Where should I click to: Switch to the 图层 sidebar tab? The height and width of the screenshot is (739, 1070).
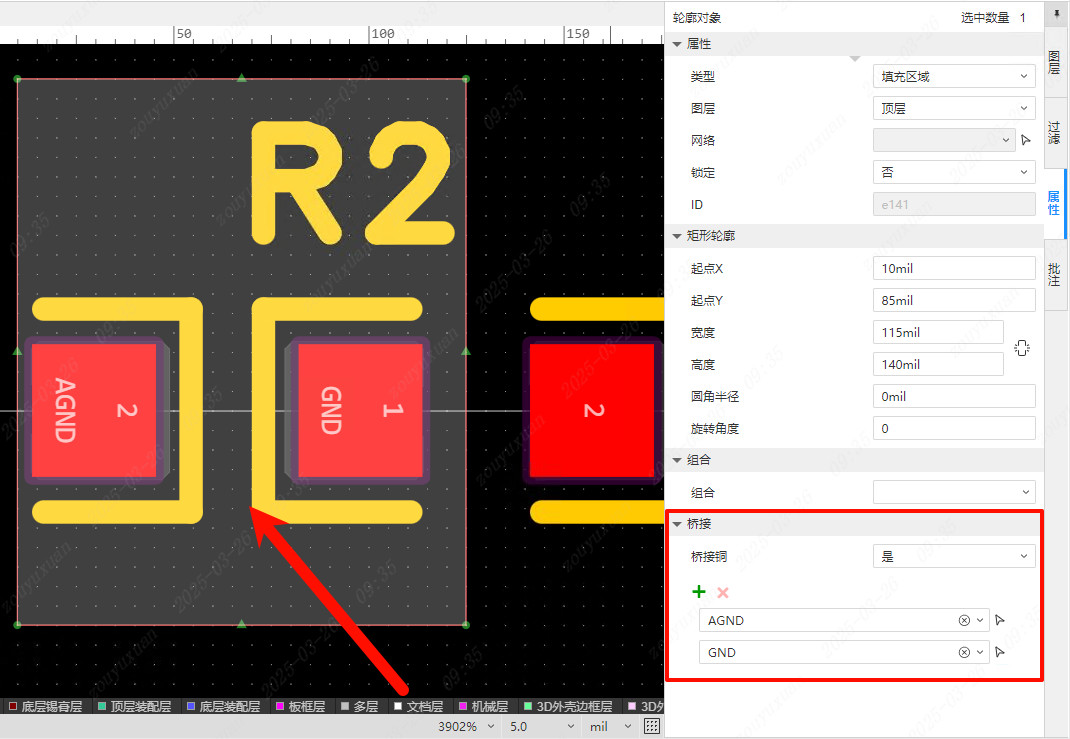pyautogui.click(x=1056, y=65)
